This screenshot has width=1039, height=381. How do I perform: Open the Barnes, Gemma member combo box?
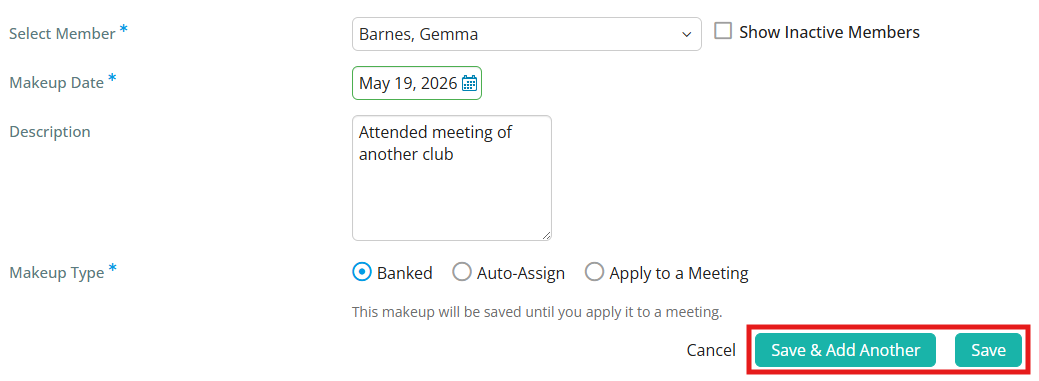point(526,34)
